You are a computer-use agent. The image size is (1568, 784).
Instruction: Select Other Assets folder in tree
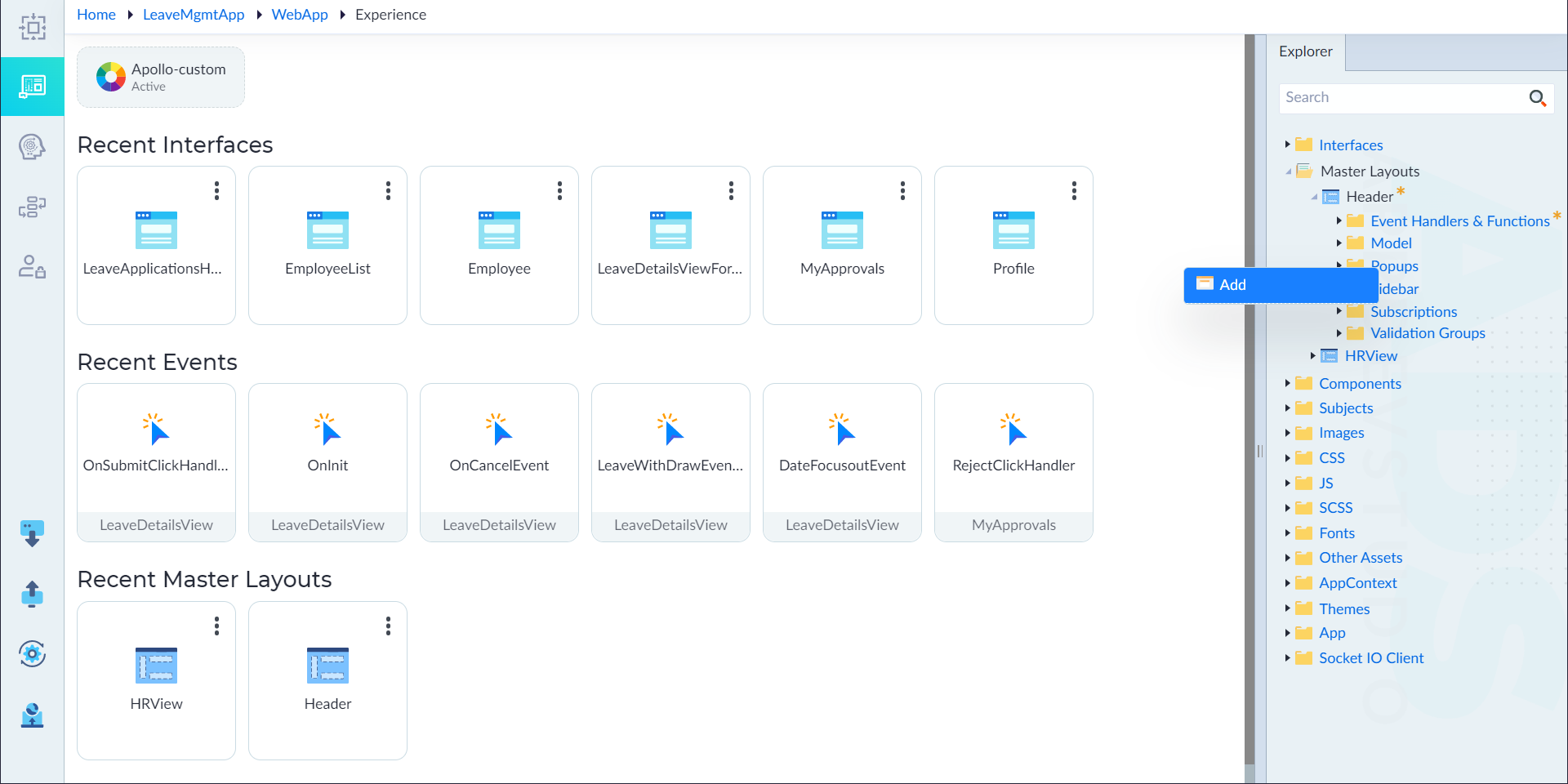tap(1361, 558)
